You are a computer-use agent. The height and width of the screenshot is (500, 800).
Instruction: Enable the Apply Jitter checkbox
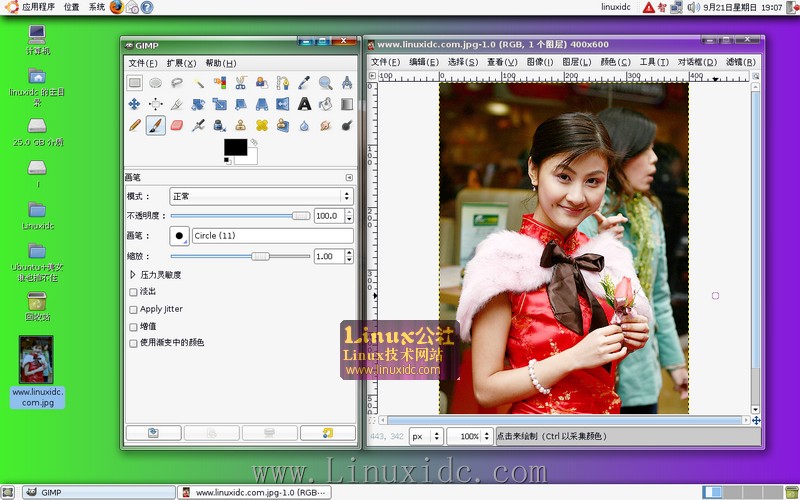point(134,309)
